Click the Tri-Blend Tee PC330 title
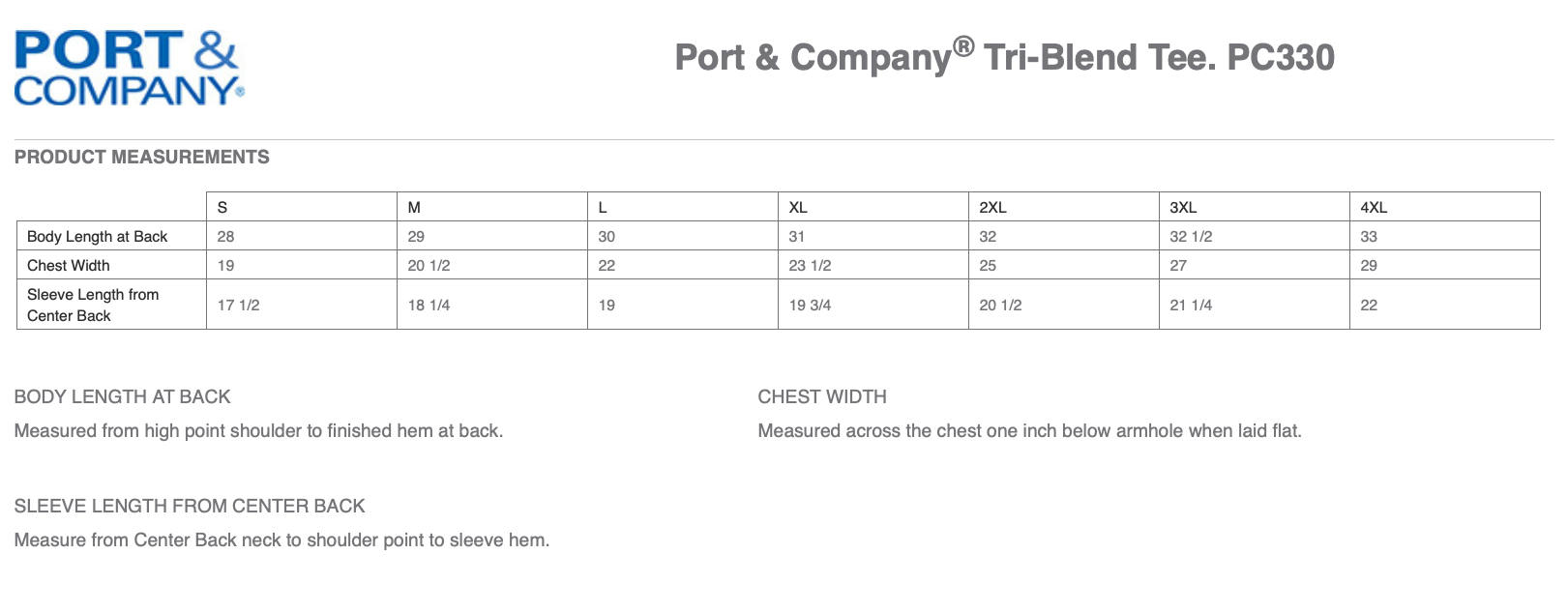The width and height of the screenshot is (1568, 613). 1004,57
